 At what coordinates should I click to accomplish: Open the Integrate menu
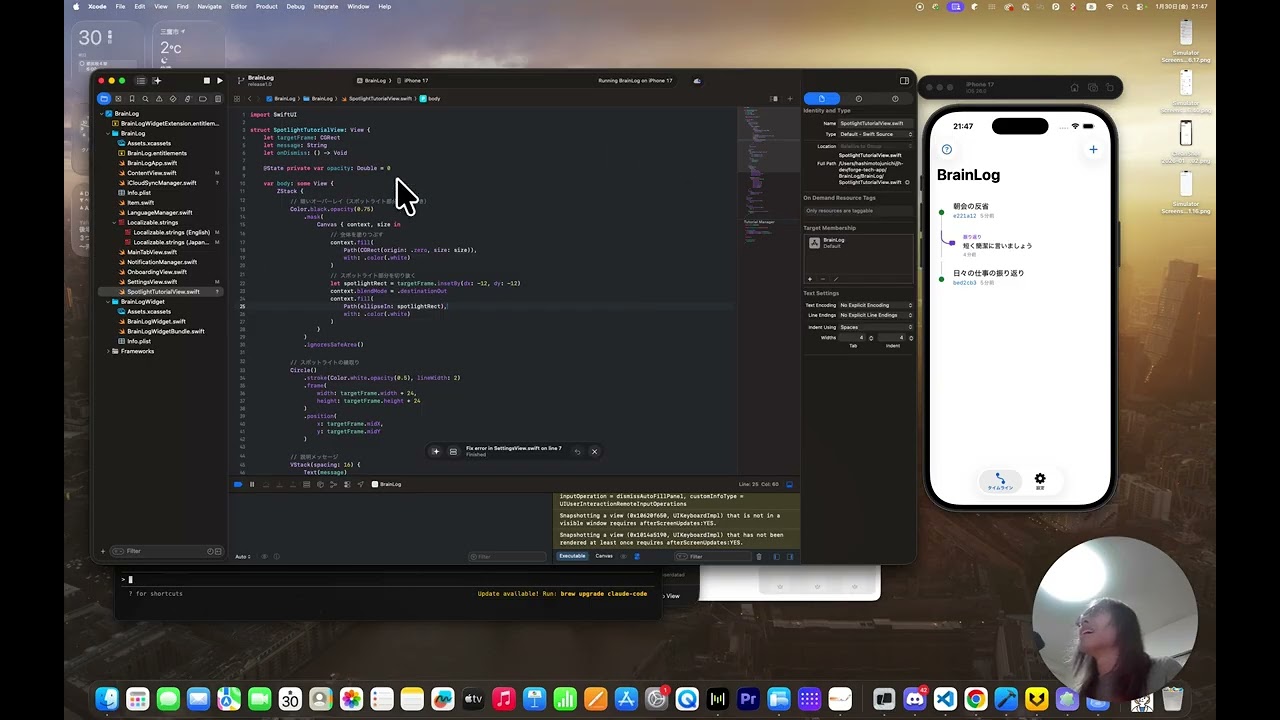tap(325, 6)
